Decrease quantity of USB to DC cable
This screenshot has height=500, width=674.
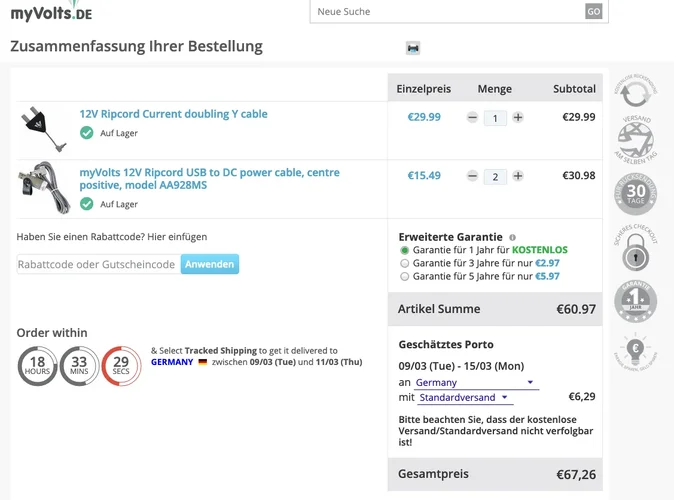coord(472,176)
